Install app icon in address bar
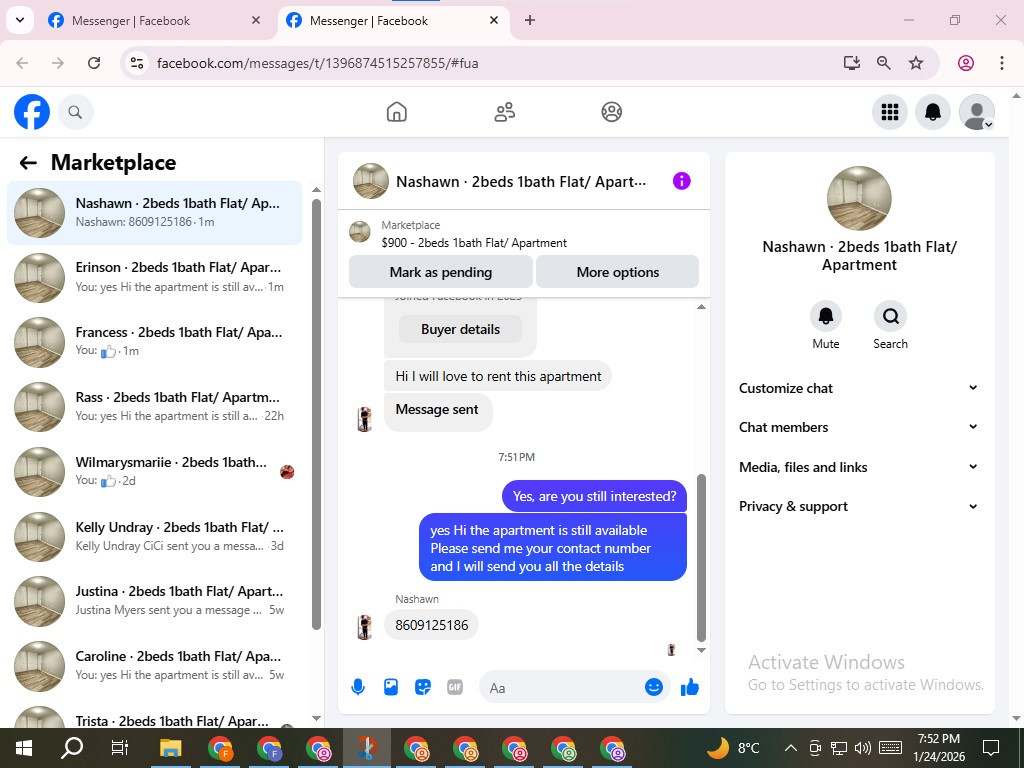The width and height of the screenshot is (1024, 768). [851, 63]
